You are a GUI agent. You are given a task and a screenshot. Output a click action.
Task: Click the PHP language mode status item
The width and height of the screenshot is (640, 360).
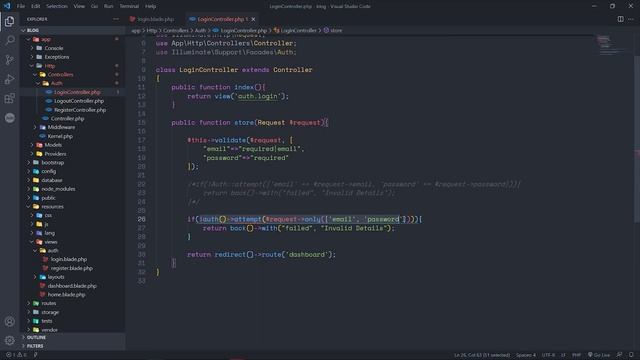tap(576, 355)
